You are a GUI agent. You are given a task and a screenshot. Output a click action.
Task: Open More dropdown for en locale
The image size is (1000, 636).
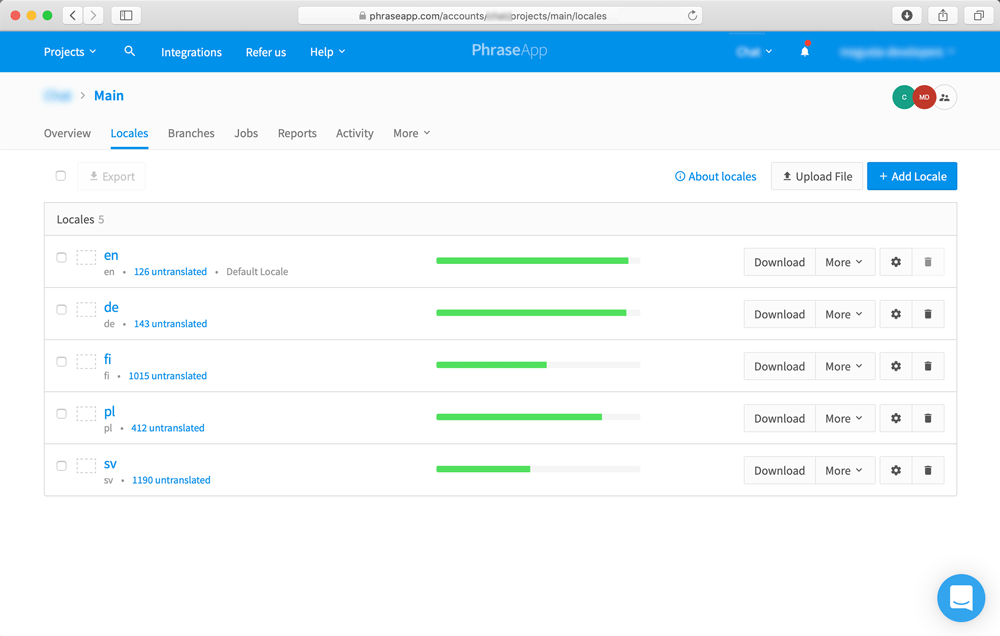click(x=844, y=262)
